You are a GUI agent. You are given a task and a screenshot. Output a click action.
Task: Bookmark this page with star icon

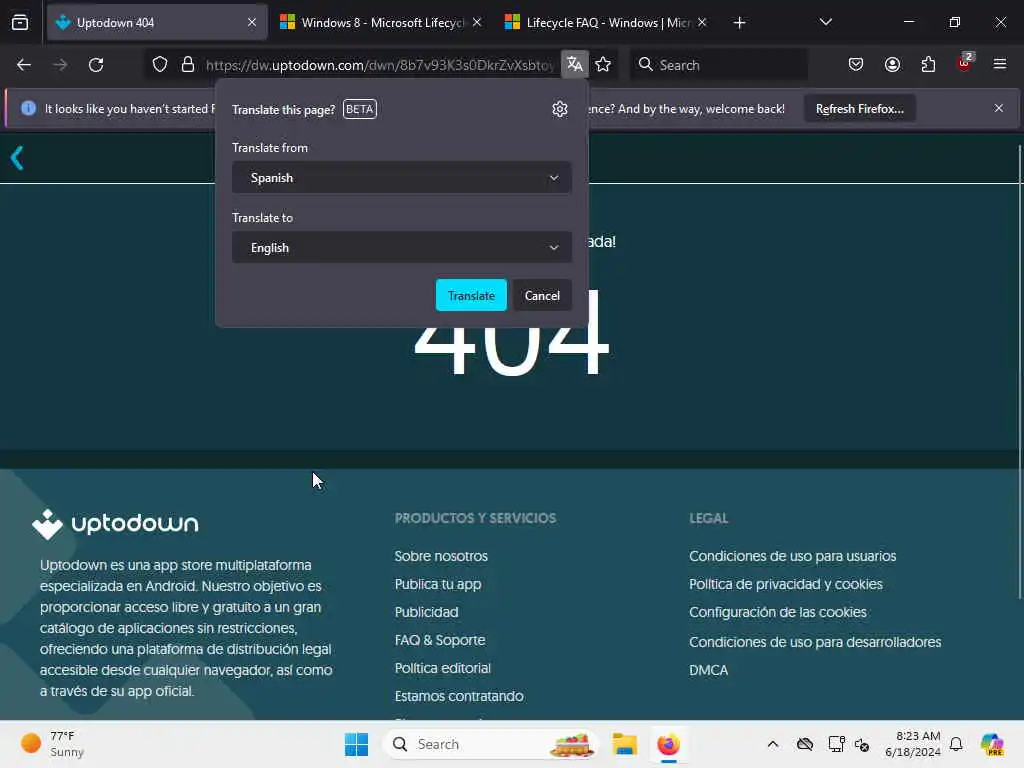pyautogui.click(x=603, y=65)
